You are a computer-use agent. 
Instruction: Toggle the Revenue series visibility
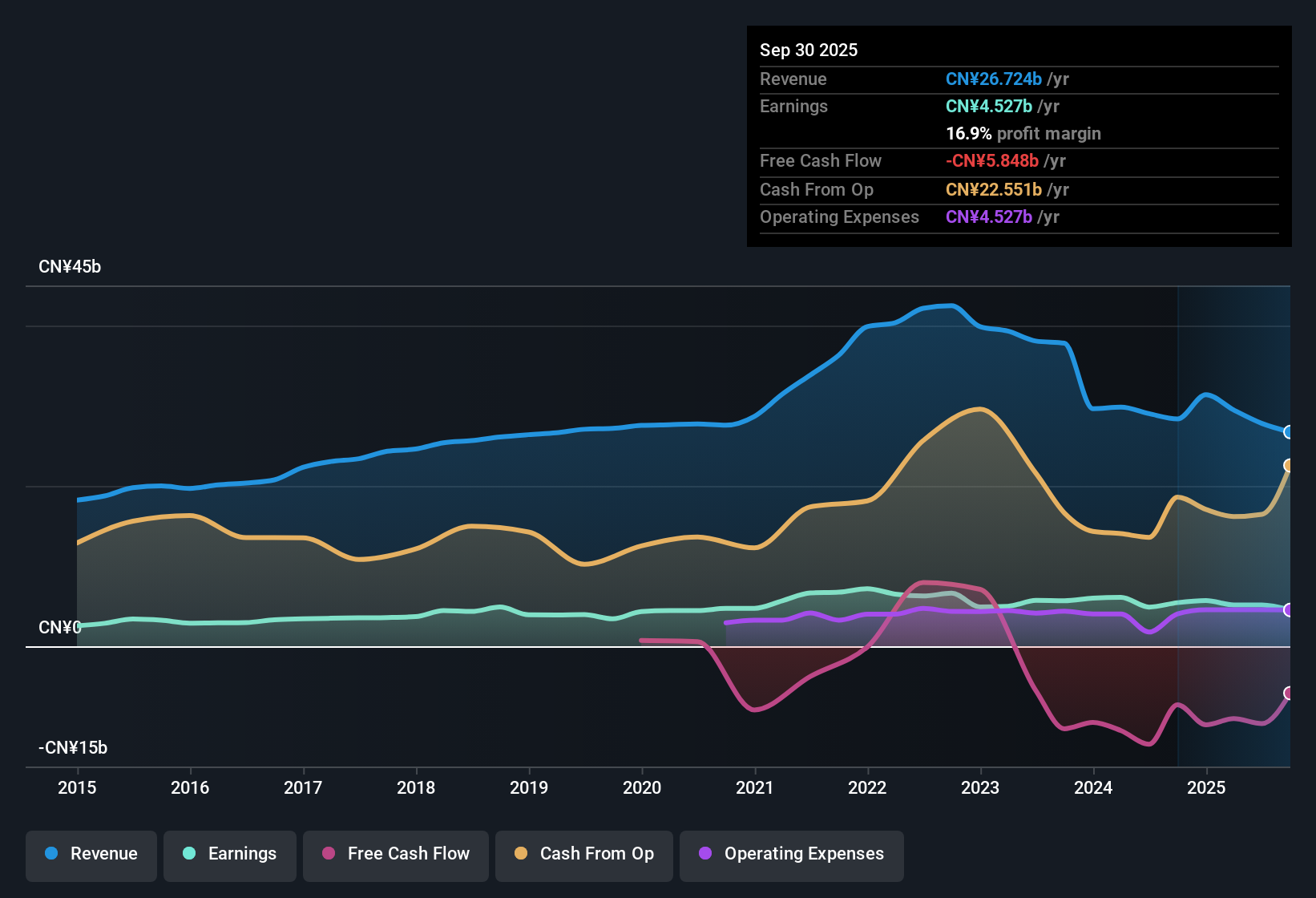[91, 854]
